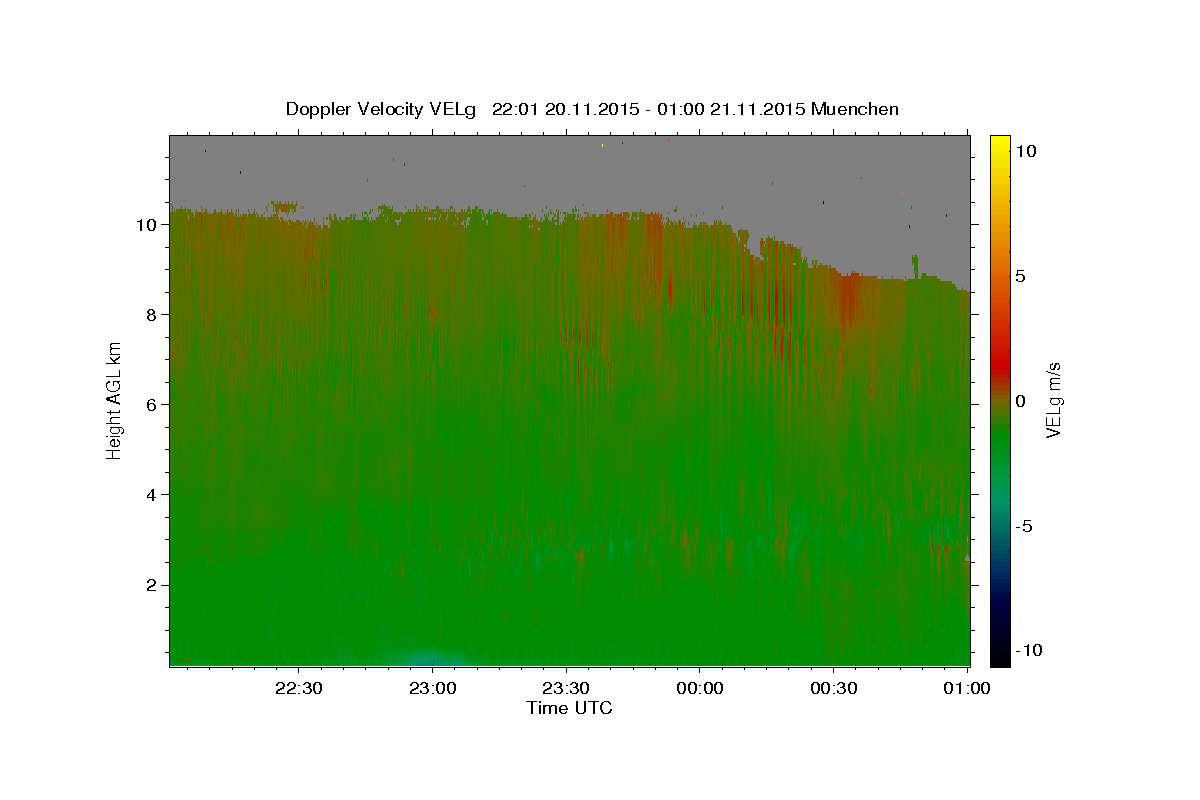Image resolution: width=1200 pixels, height=800 pixels.
Task: Click the colorbar label '10' at top
Action: pos(1025,151)
